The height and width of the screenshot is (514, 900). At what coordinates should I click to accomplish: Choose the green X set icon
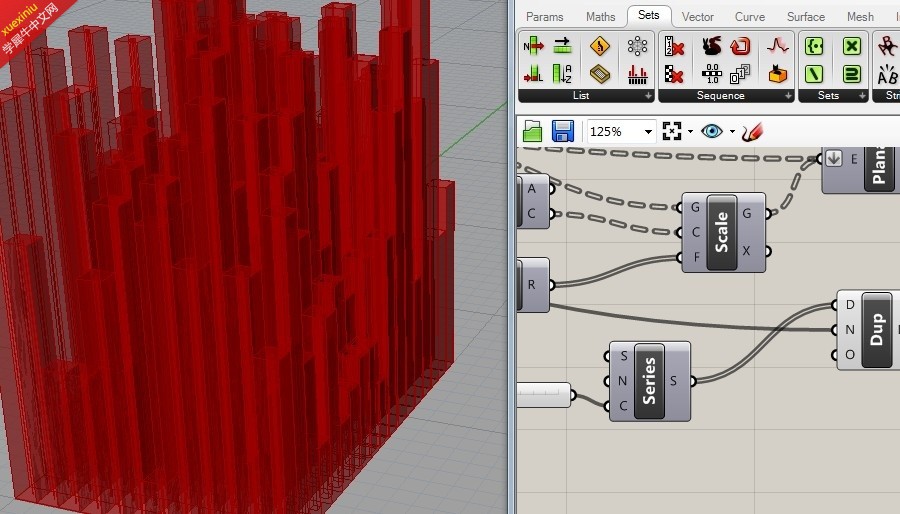pyautogui.click(x=852, y=46)
